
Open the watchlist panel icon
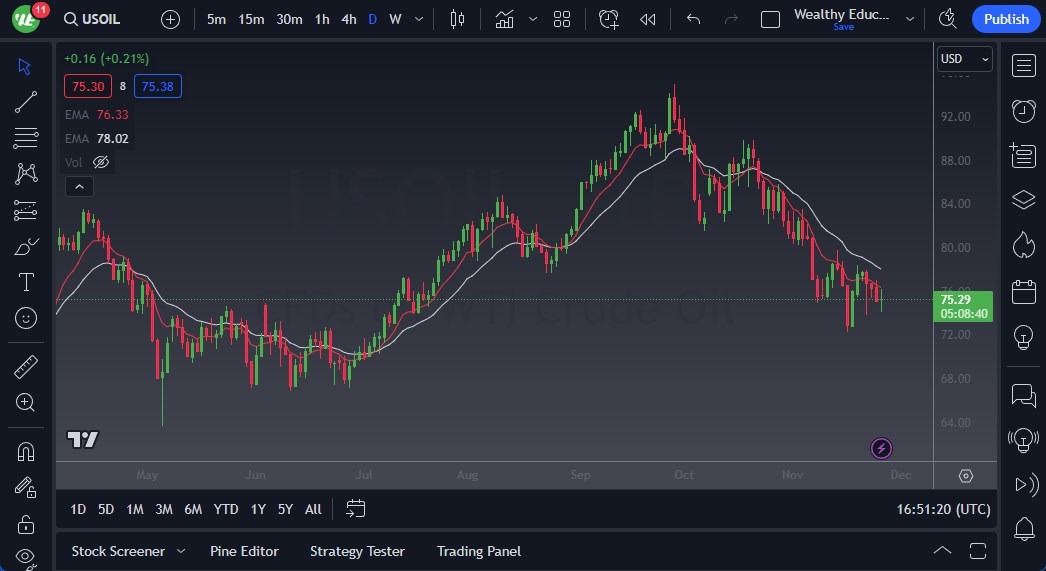click(1023, 66)
